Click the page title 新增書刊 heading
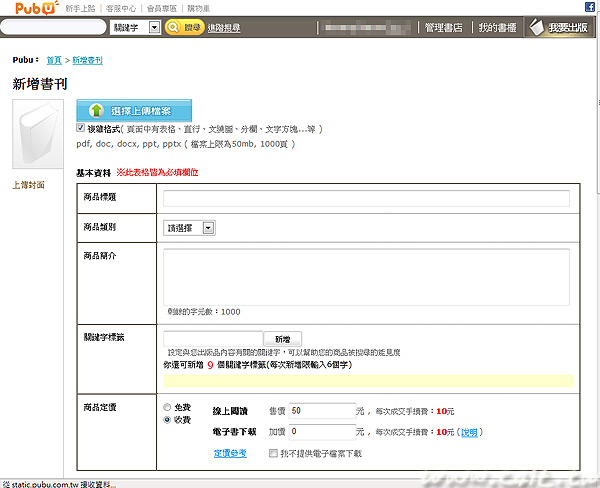Image resolution: width=600 pixels, height=488 pixels. (40, 84)
